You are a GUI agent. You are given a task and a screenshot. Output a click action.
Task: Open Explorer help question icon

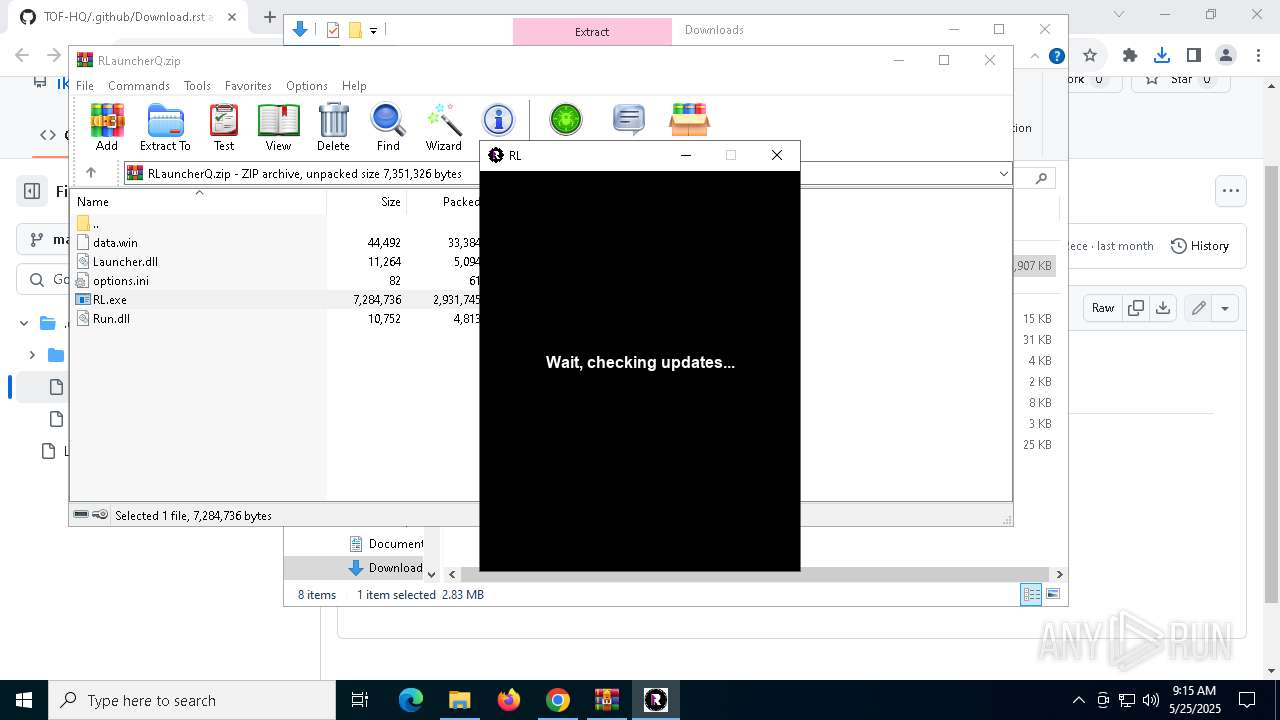click(1056, 56)
